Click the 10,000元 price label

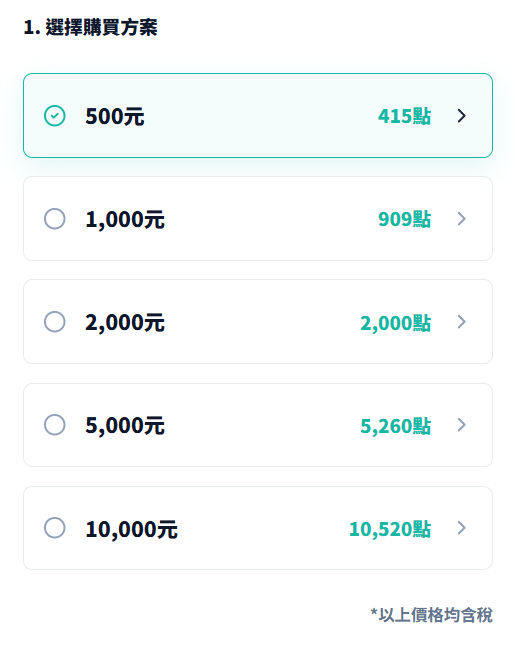(131, 529)
